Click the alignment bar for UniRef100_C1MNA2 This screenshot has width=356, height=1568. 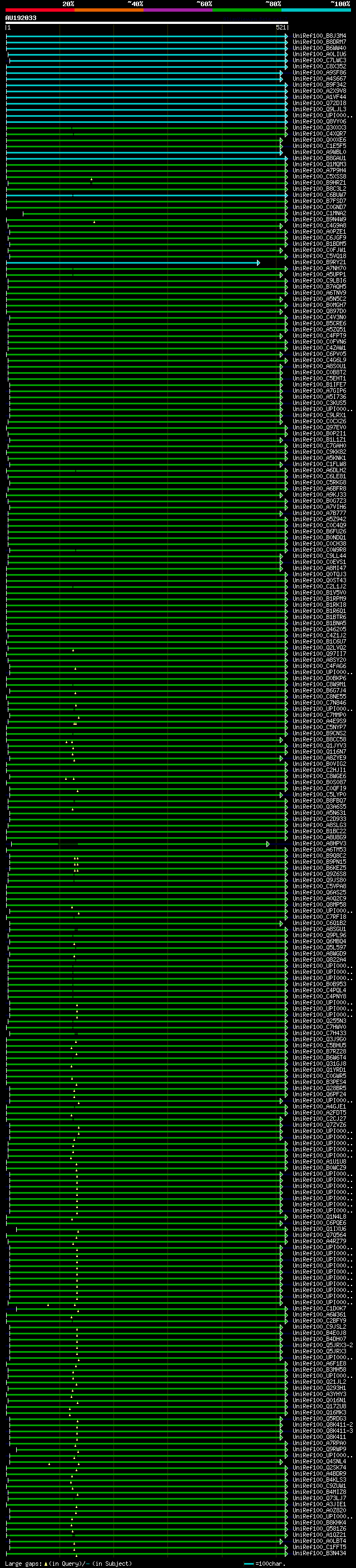pyautogui.click(x=155, y=214)
